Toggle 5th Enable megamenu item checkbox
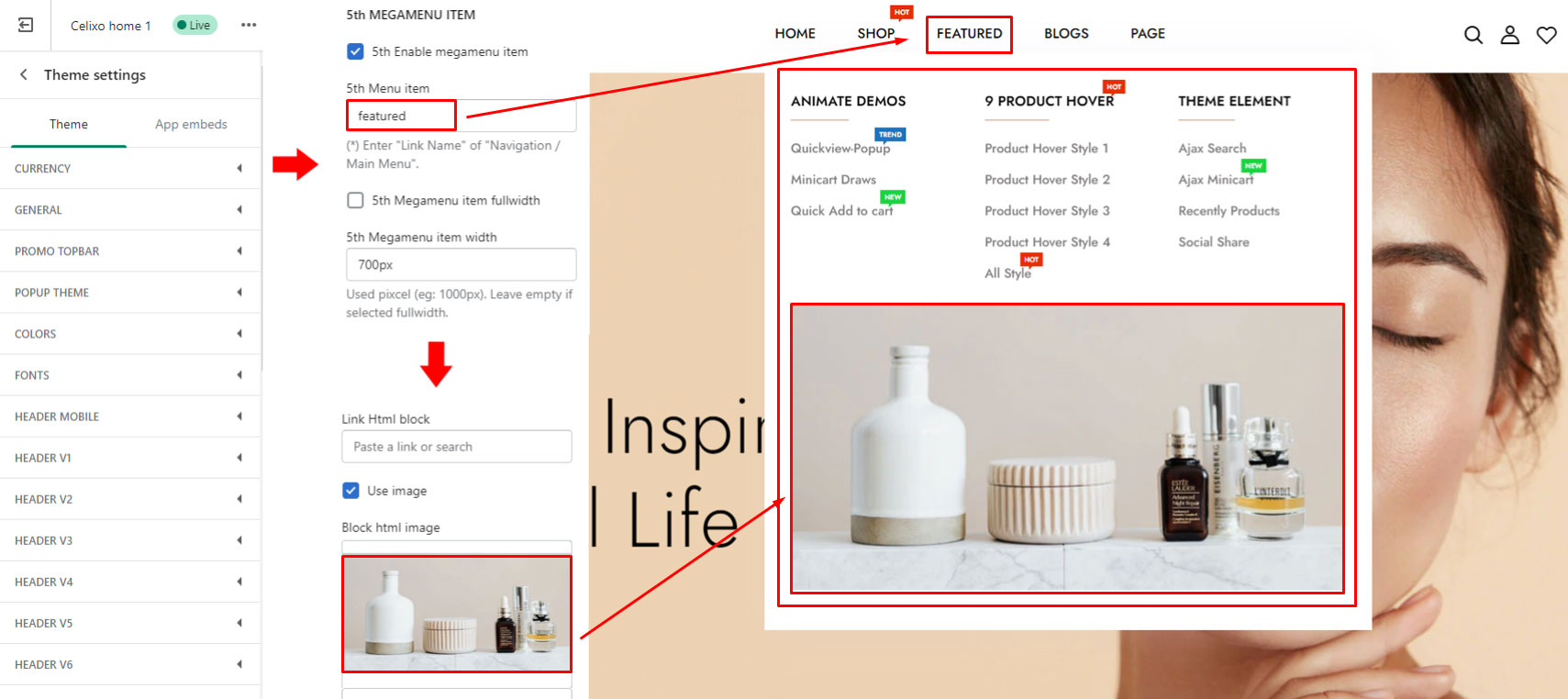Image resolution: width=1568 pixels, height=699 pixels. click(x=355, y=51)
